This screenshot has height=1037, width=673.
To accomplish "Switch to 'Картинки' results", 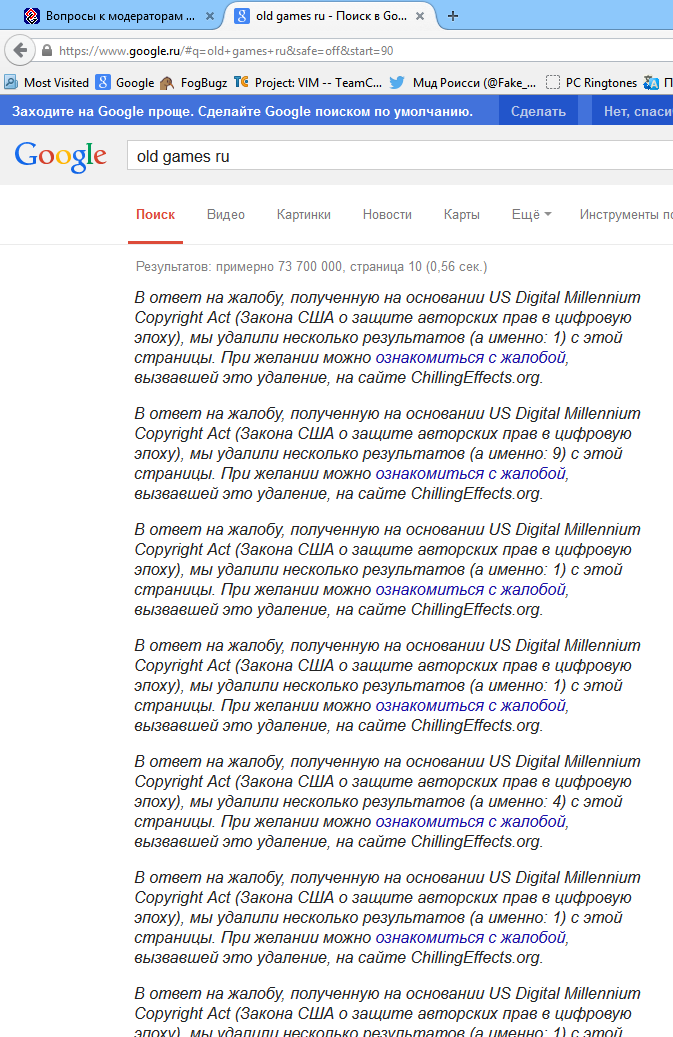I will click(303, 214).
